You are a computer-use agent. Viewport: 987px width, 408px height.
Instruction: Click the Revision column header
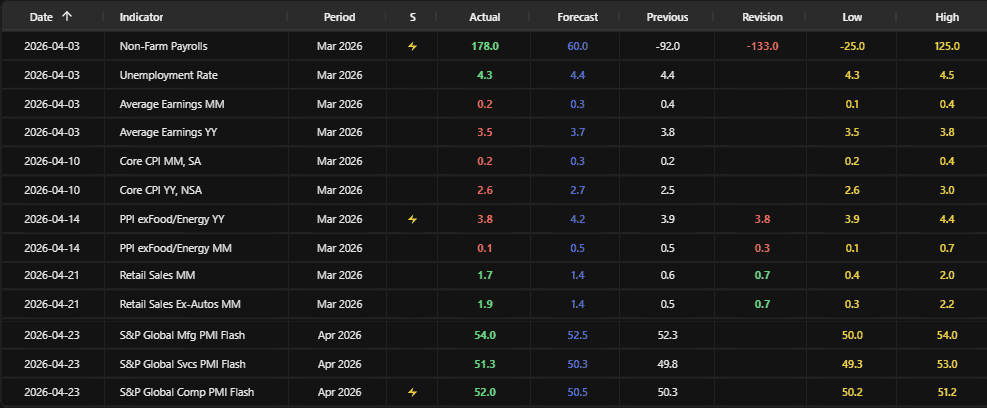click(762, 17)
